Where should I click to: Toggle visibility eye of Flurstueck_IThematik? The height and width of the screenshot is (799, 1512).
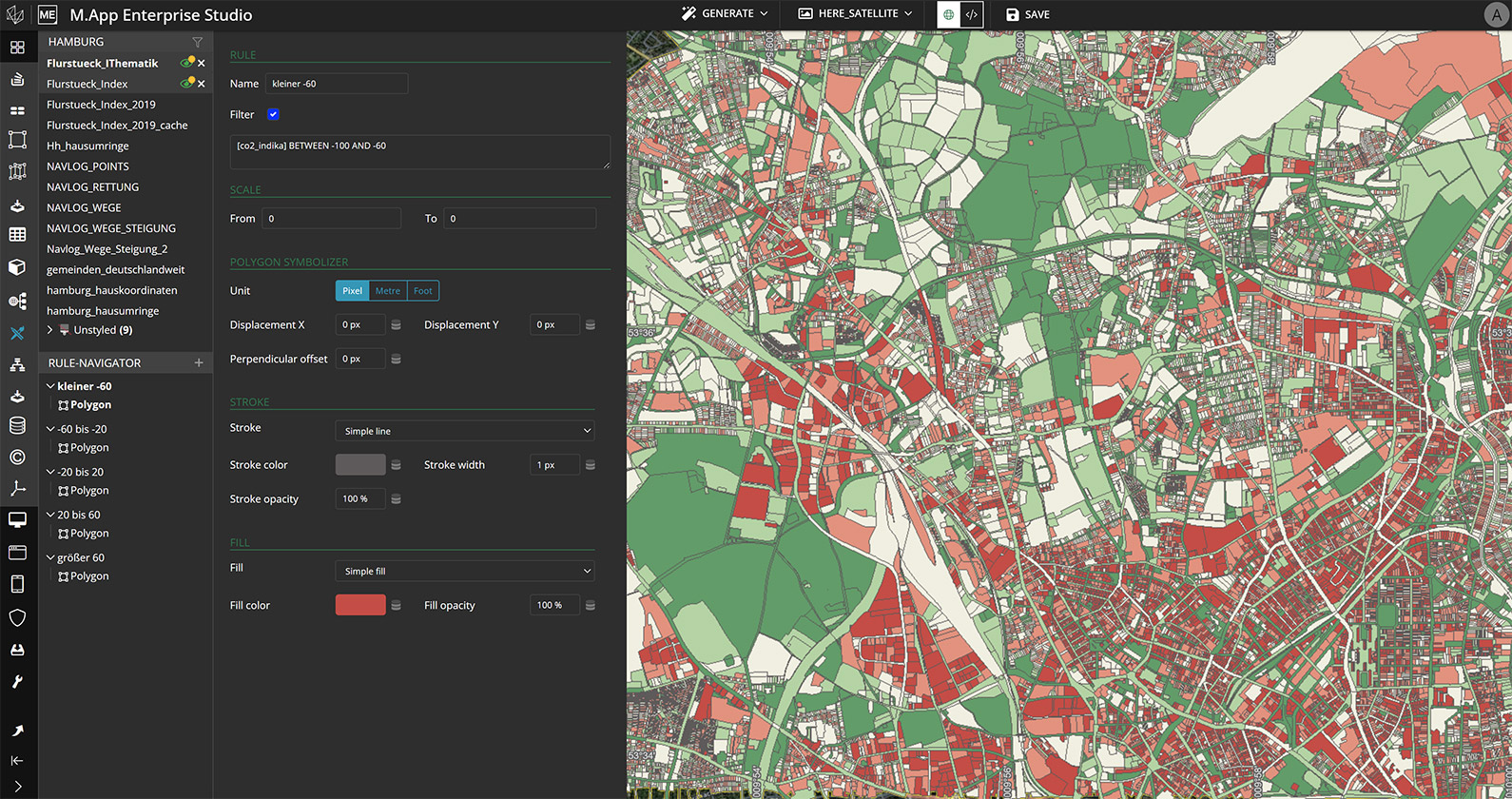coord(186,63)
